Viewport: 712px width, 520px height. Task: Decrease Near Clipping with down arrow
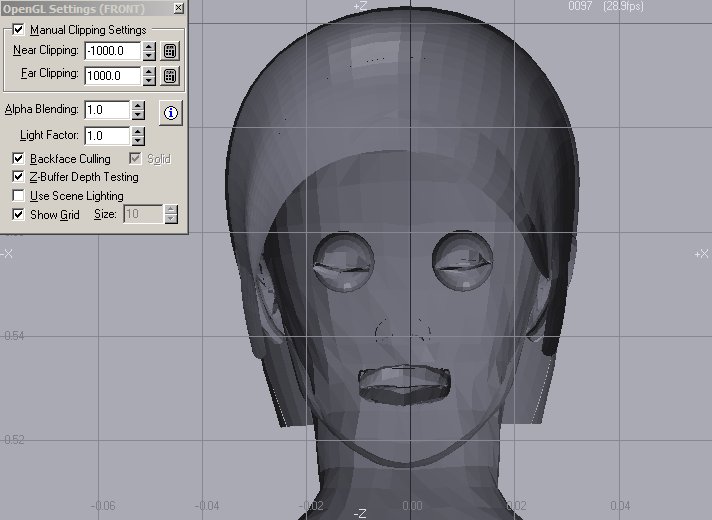pyautogui.click(x=149, y=55)
